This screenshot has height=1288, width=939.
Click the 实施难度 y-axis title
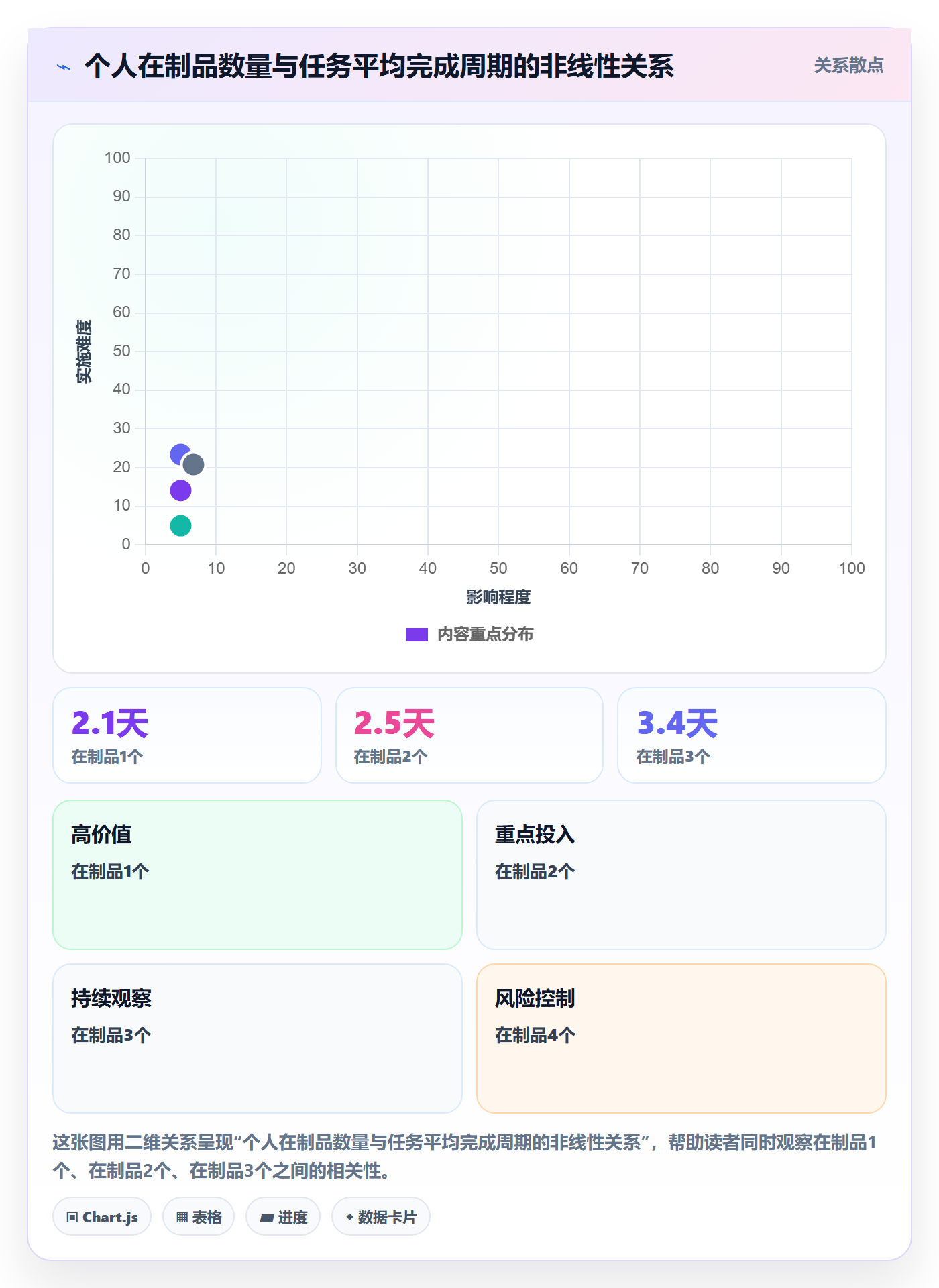(84, 352)
